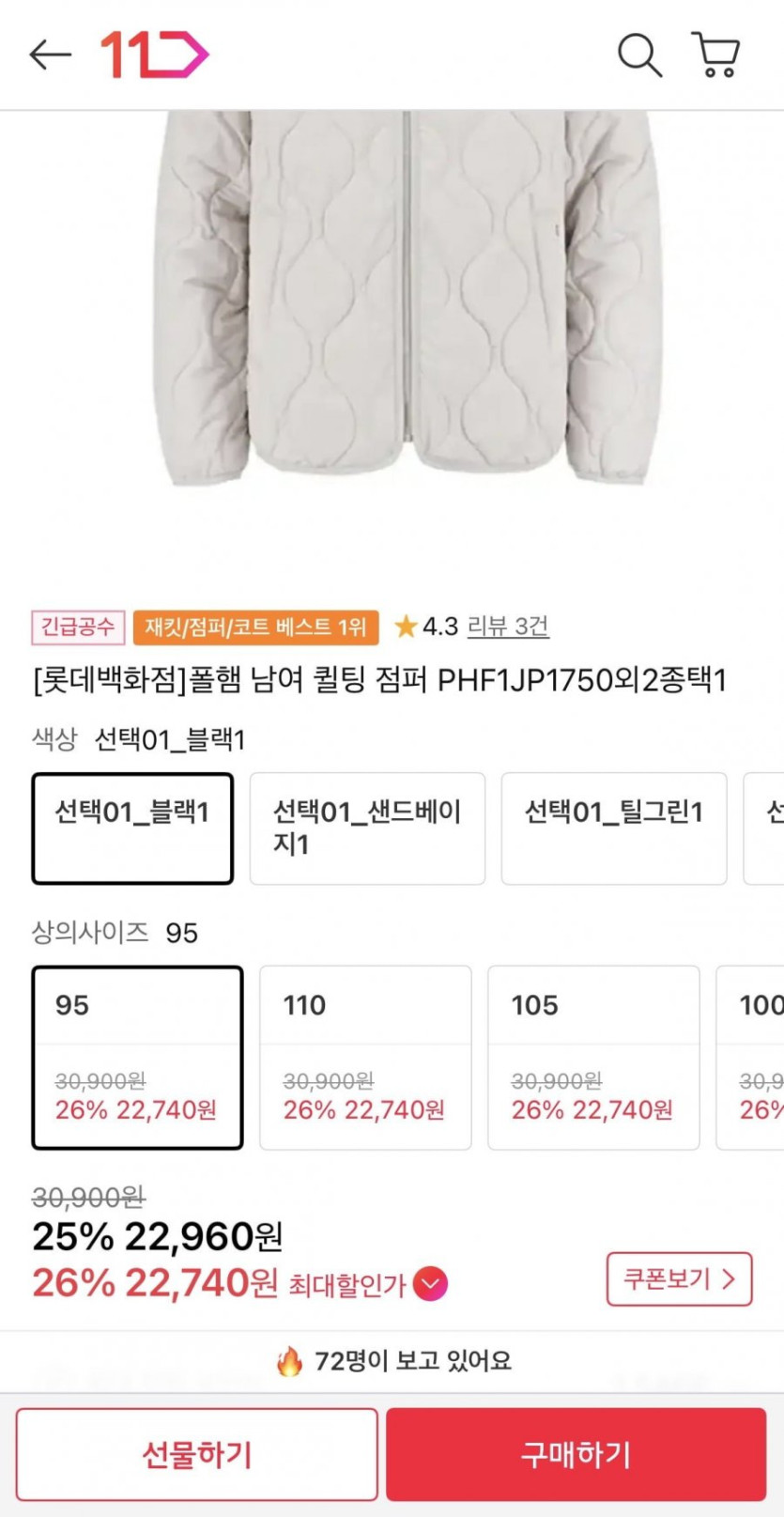The image size is (784, 1517).
Task: Select color option 선택01_틸그린1
Action: pyautogui.click(x=613, y=828)
